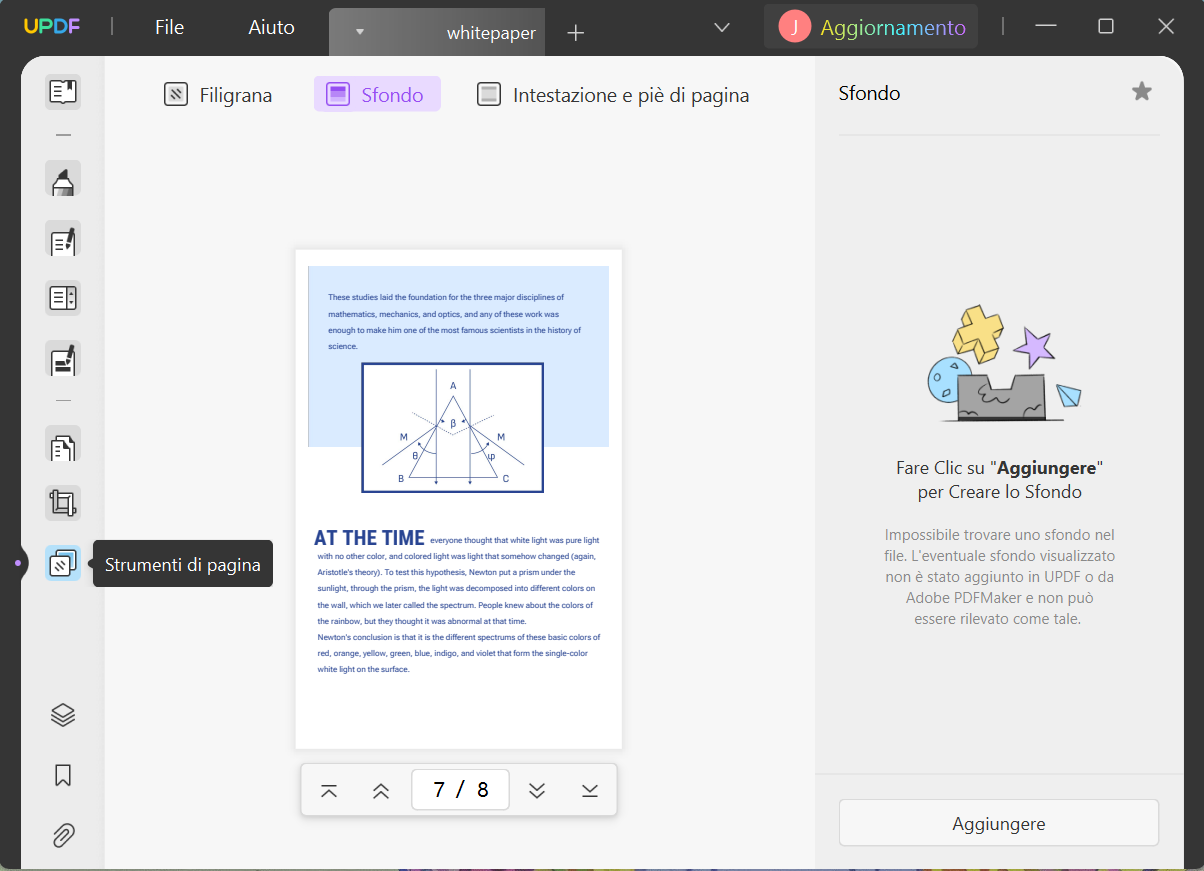Click the AT THE TIME heading

tap(369, 538)
